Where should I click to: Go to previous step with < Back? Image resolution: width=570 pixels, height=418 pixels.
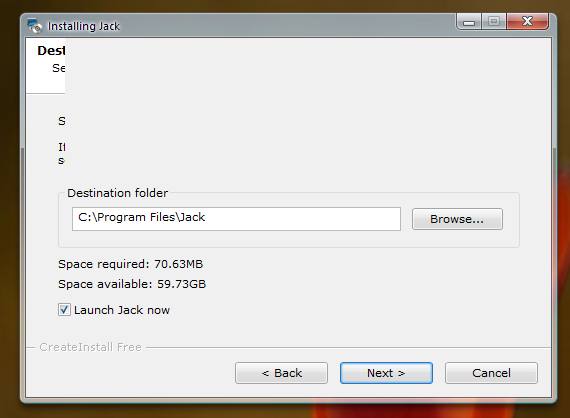click(281, 373)
